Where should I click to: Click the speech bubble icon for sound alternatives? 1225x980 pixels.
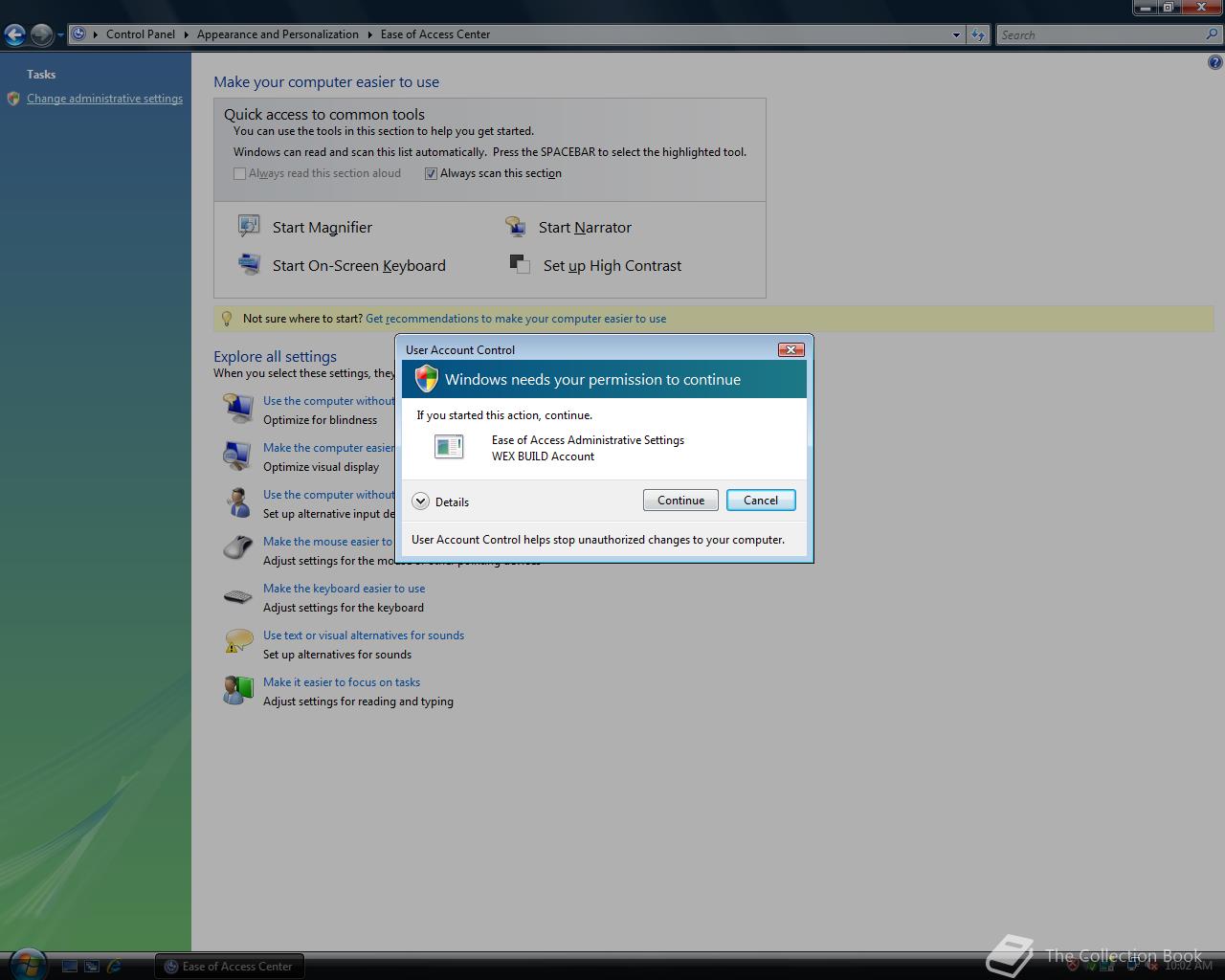click(237, 642)
